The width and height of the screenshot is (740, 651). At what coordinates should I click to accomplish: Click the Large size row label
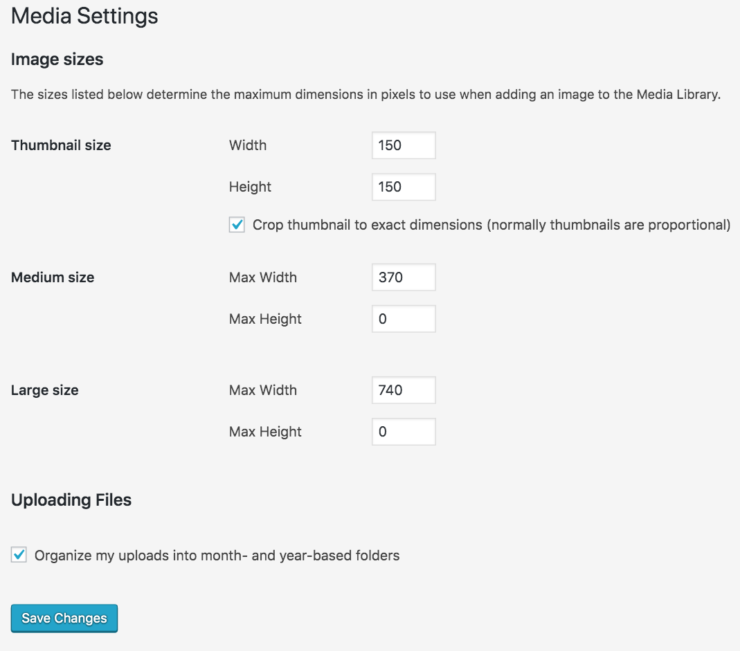(45, 390)
